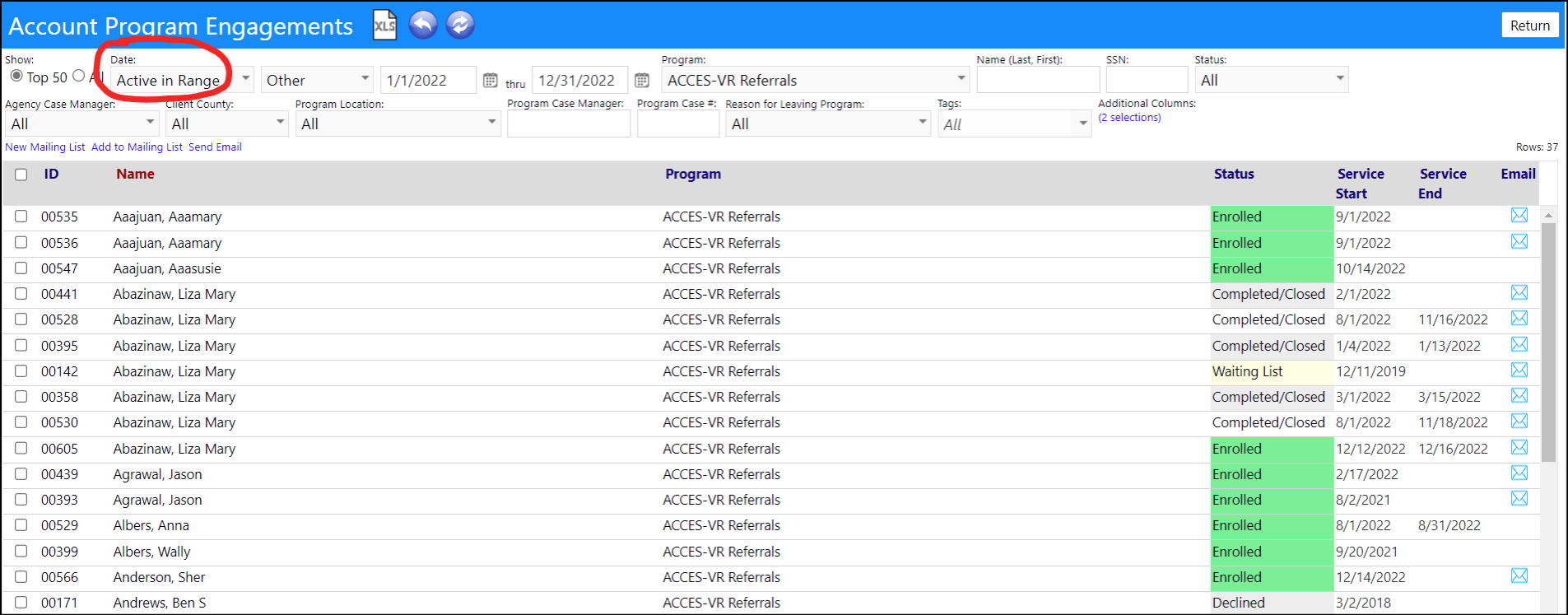Email client in row 00530
This screenshot has height=615, width=1568.
pos(1519,421)
